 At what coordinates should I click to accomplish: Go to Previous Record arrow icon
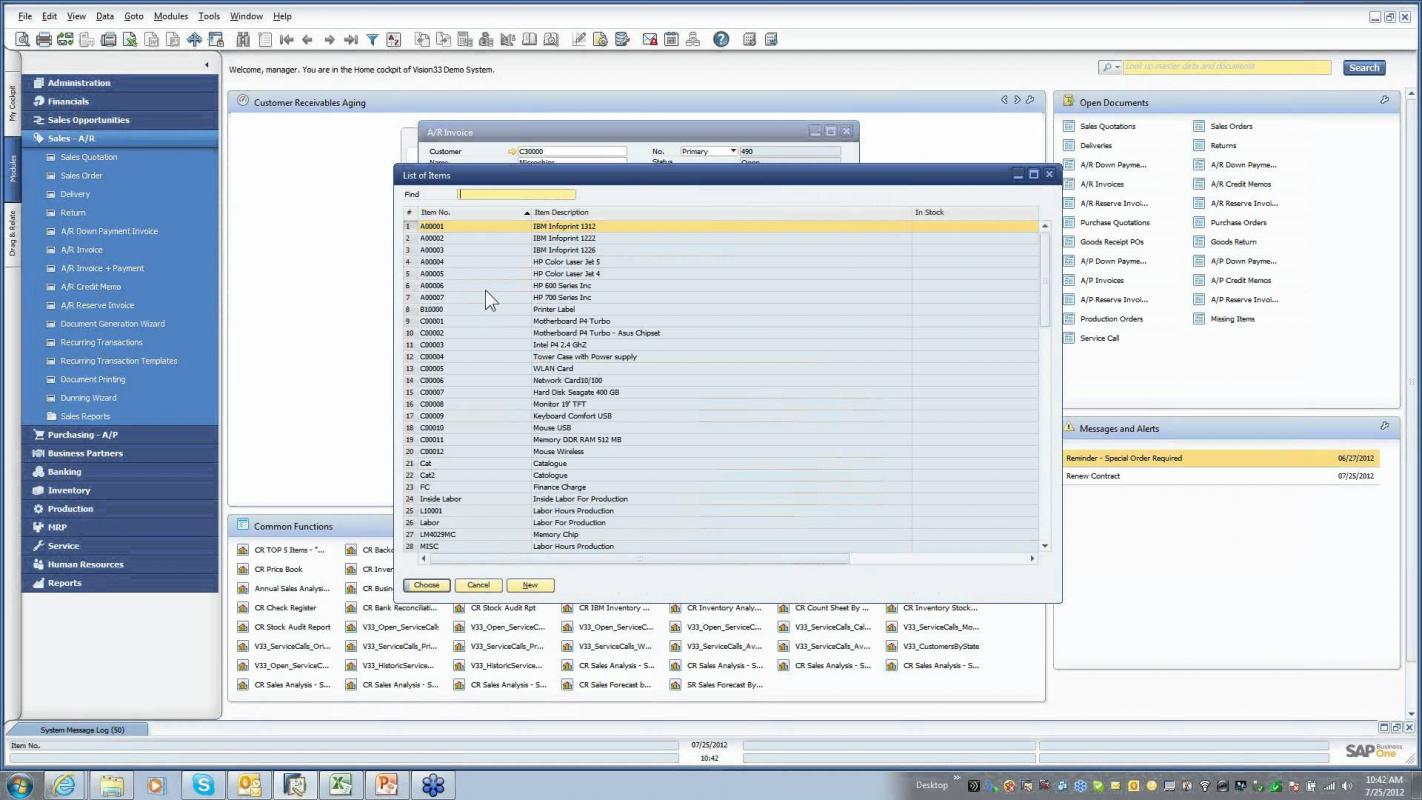click(307, 40)
